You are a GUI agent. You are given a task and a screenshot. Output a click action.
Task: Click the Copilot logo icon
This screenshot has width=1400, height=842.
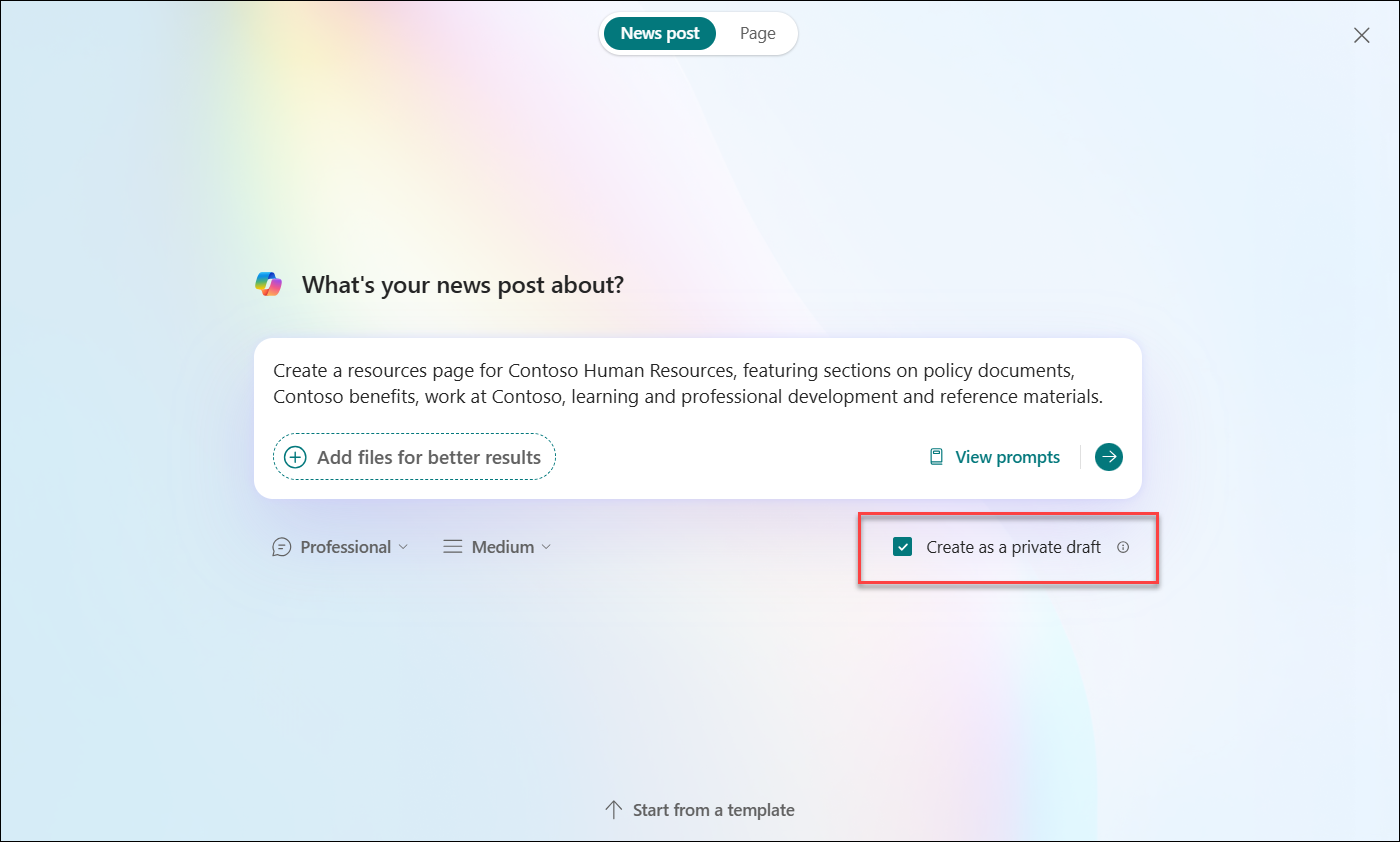268,283
